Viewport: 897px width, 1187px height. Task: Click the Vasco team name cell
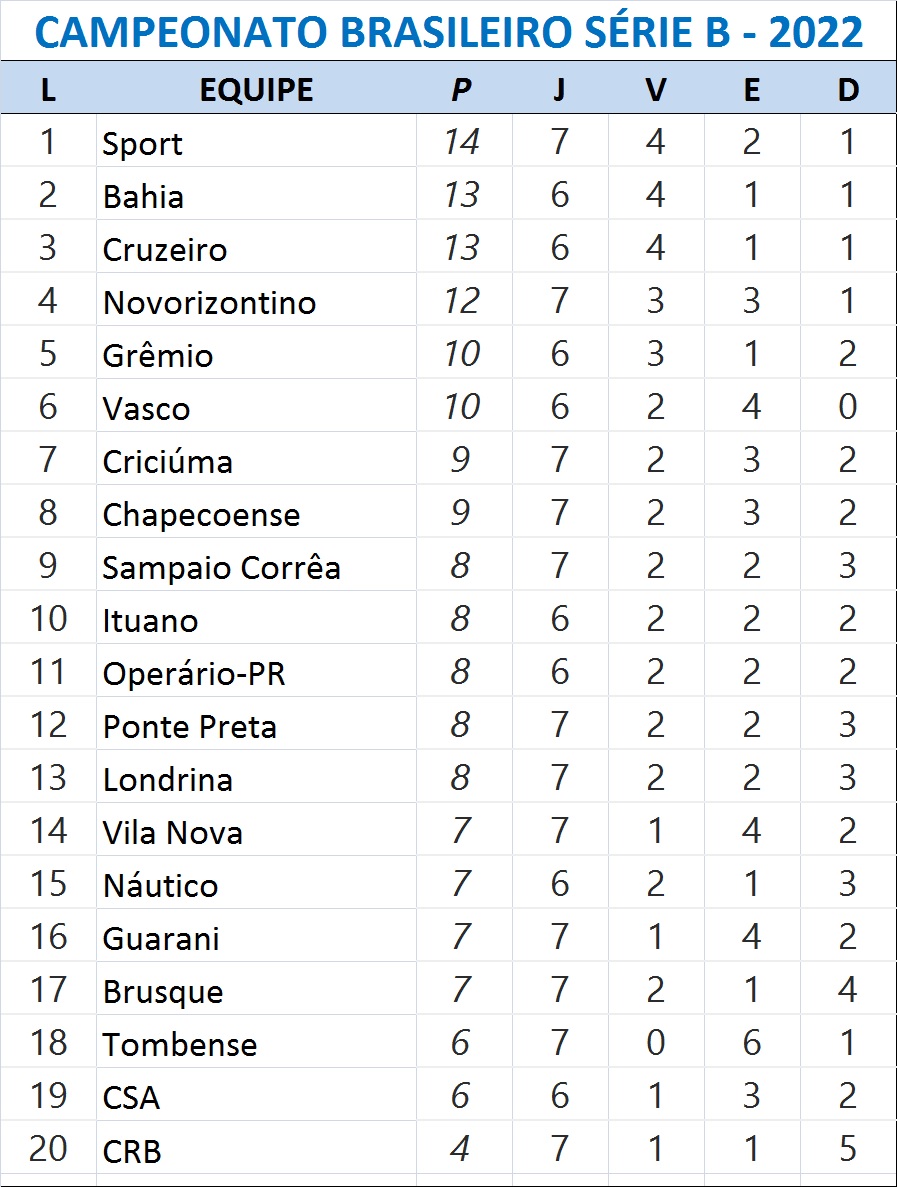146,409
